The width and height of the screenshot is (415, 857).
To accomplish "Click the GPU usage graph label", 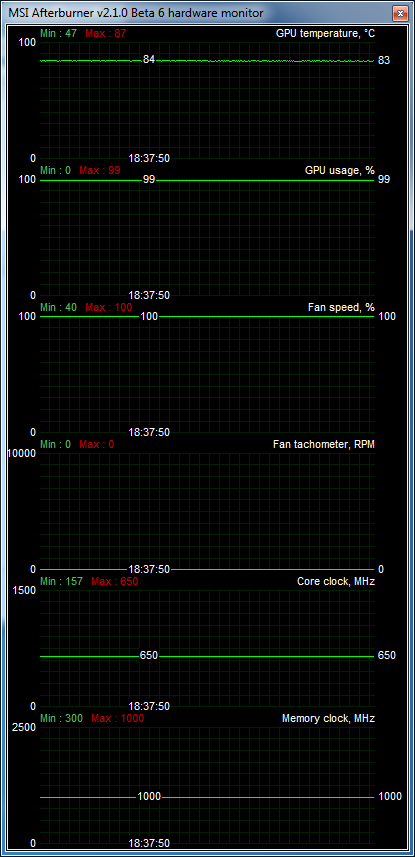I will (340, 171).
